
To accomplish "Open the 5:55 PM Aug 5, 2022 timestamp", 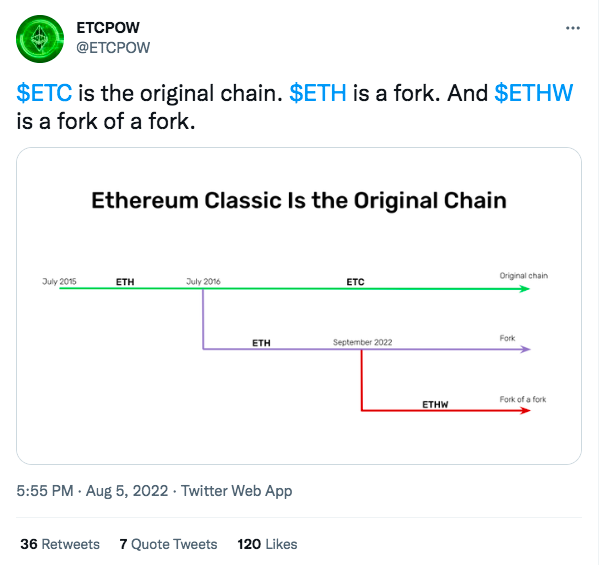I will point(92,491).
